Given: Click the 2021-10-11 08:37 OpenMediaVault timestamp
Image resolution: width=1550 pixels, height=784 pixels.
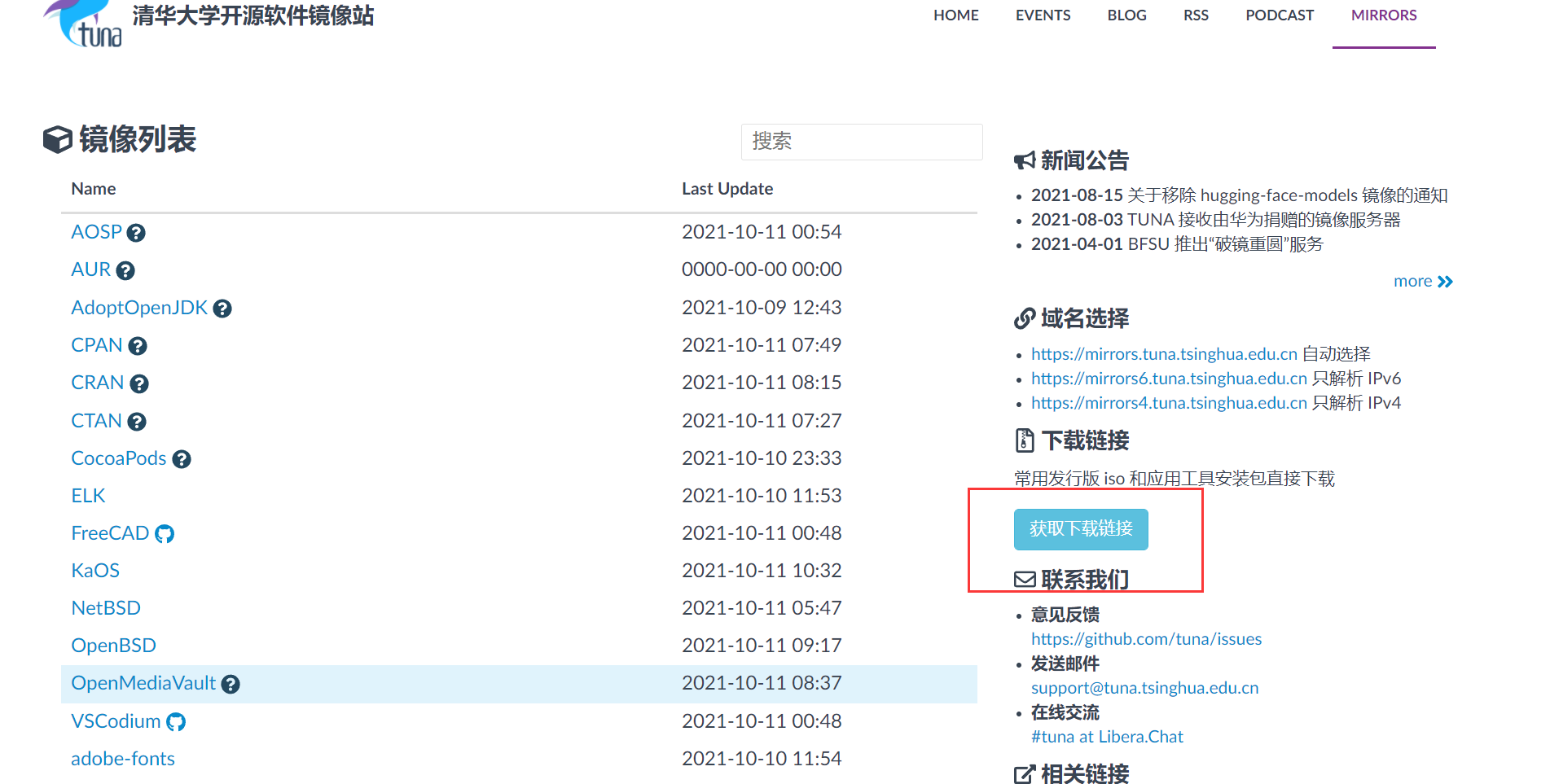Looking at the screenshot, I should (x=762, y=683).
